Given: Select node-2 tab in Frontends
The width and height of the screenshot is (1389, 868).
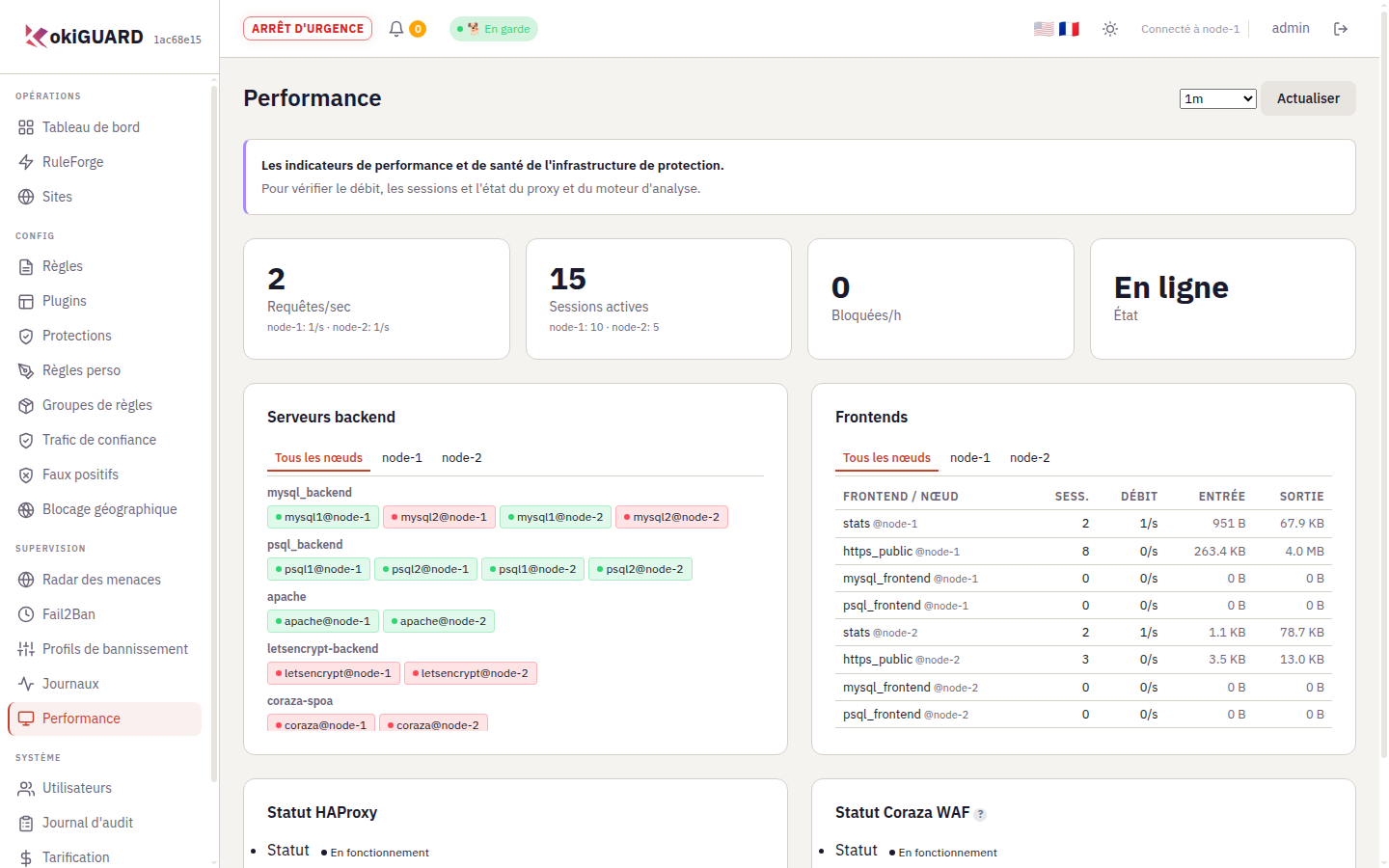Looking at the screenshot, I should 1030,458.
